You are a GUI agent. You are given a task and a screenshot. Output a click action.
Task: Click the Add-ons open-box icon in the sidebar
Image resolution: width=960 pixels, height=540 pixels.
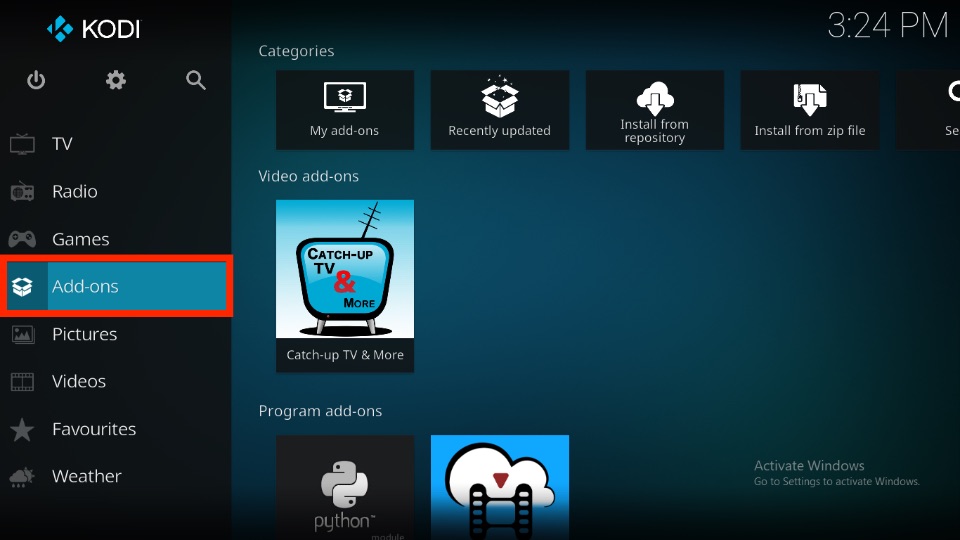22,286
